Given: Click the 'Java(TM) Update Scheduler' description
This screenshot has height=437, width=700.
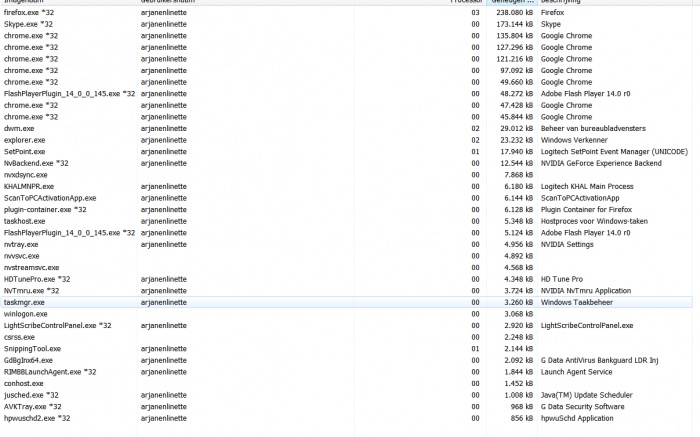Looking at the screenshot, I should [587, 395].
